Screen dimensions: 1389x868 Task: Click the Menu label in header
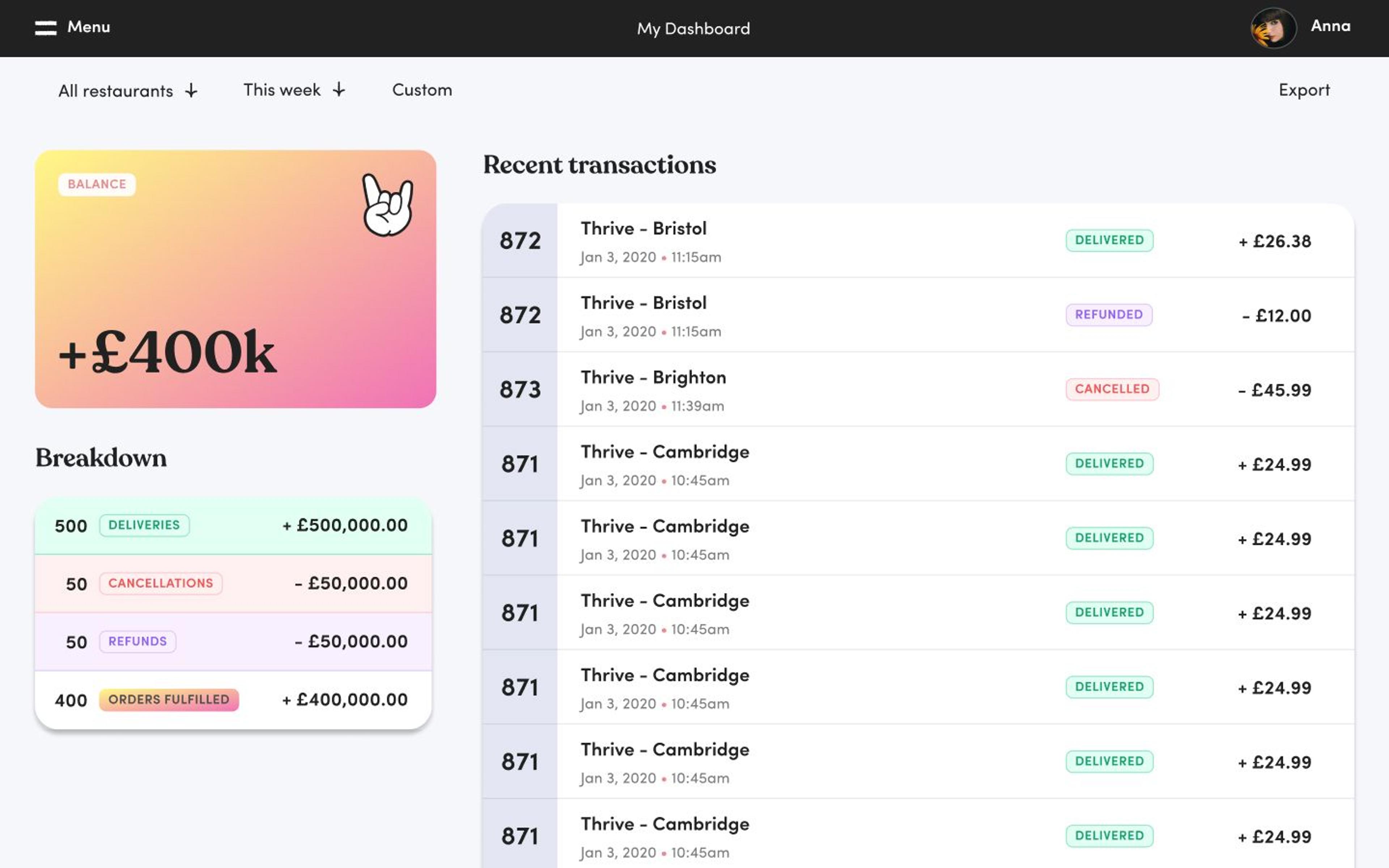tap(88, 27)
